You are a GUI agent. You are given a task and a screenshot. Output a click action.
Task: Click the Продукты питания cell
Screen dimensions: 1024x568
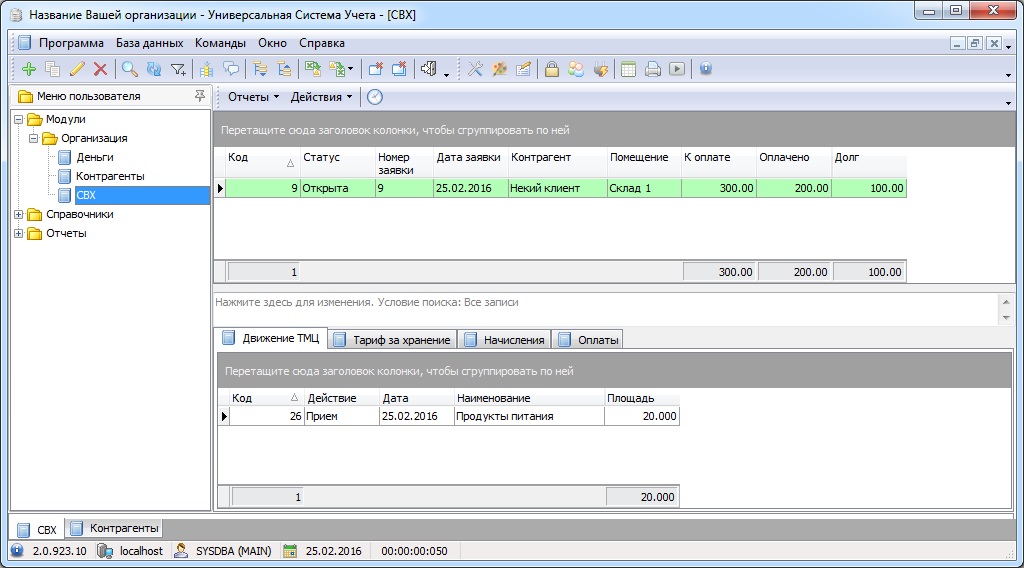tap(529, 417)
